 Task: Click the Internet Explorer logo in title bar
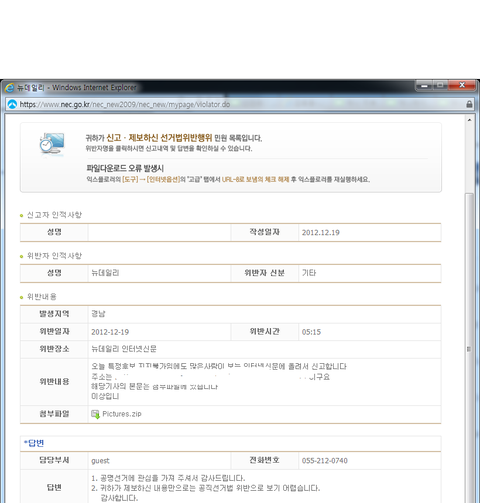[x=9, y=87]
